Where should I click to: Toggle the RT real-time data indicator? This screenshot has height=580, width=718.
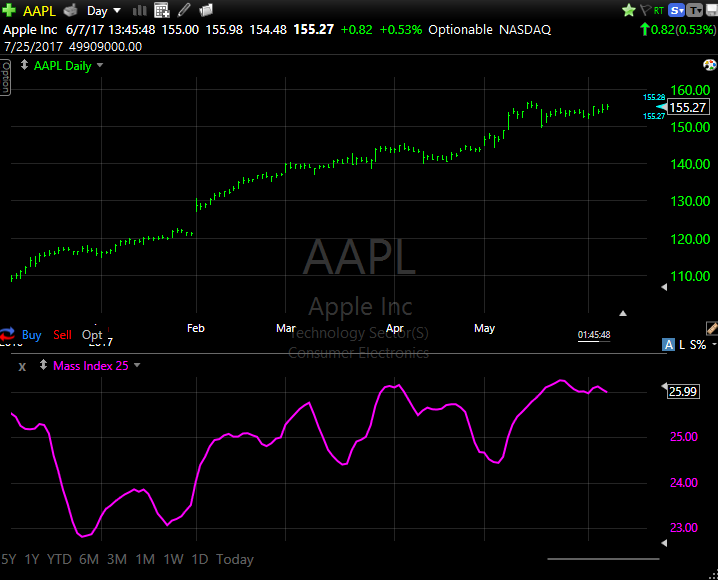tap(659, 11)
